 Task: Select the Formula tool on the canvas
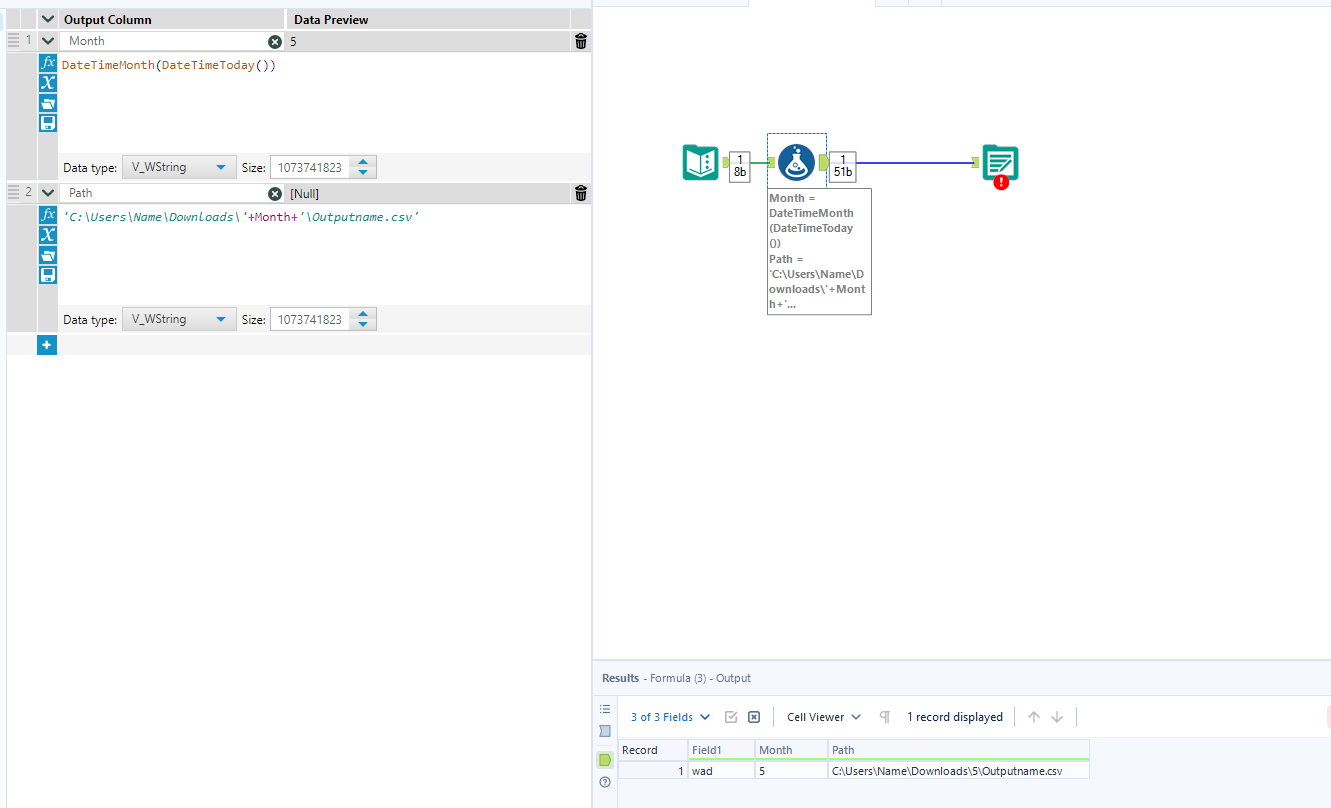(x=796, y=163)
